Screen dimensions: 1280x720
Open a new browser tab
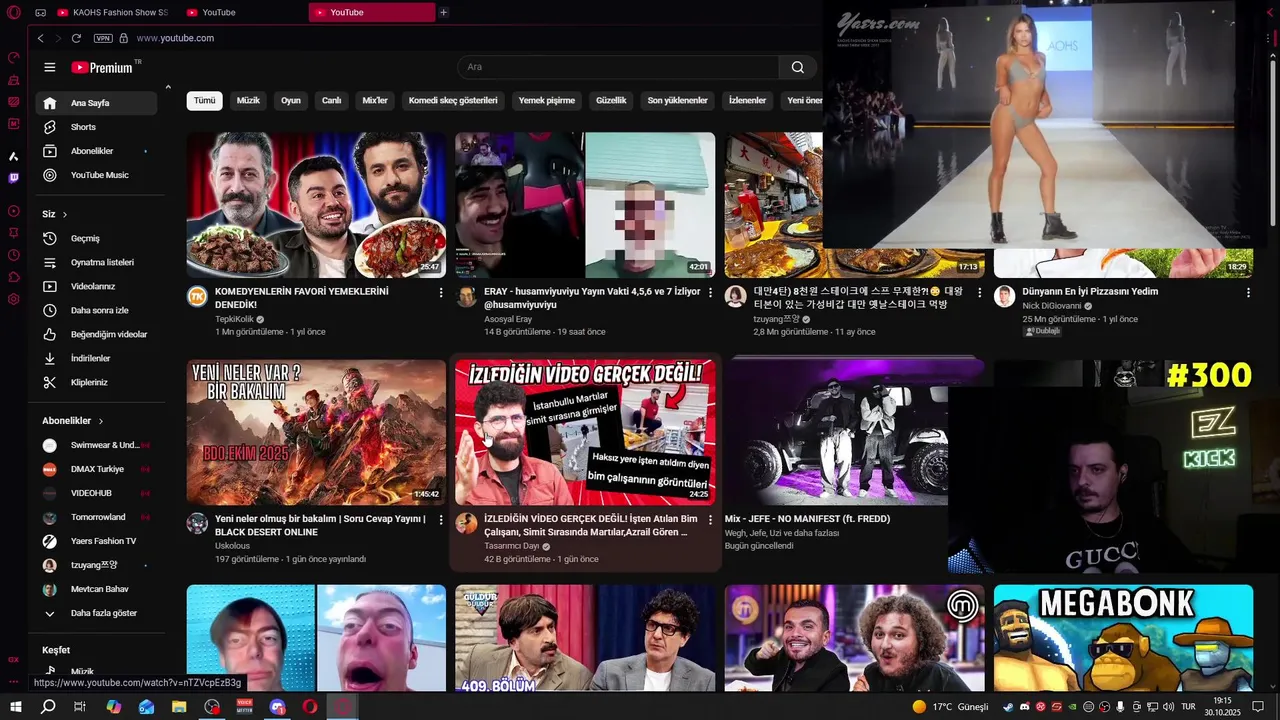click(444, 12)
